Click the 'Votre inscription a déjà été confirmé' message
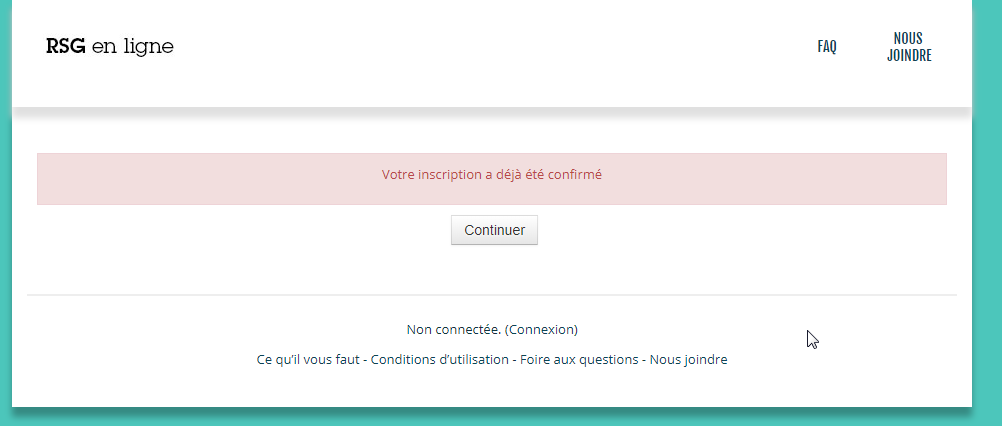The width and height of the screenshot is (1002, 426). [492, 174]
